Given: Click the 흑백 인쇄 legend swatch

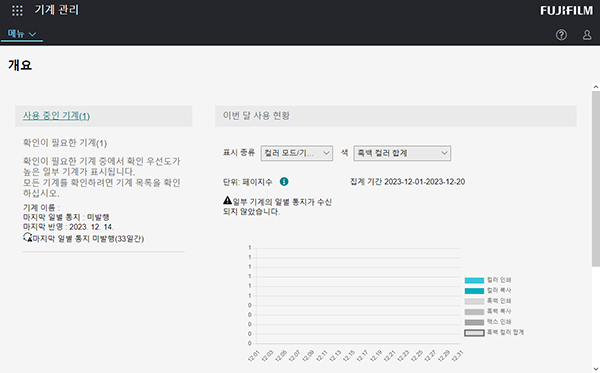Looking at the screenshot, I should tap(474, 301).
